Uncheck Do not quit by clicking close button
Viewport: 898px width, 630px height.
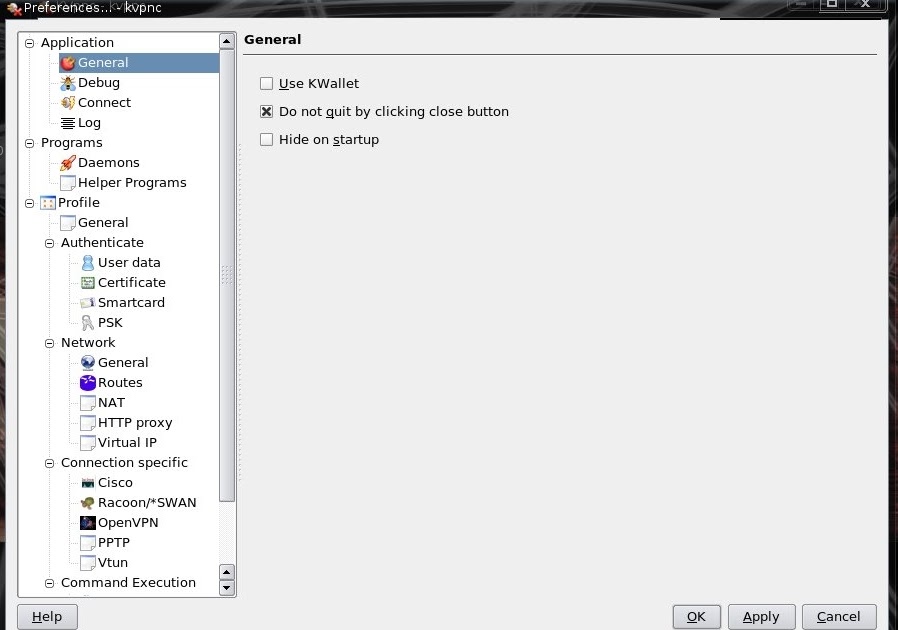266,112
